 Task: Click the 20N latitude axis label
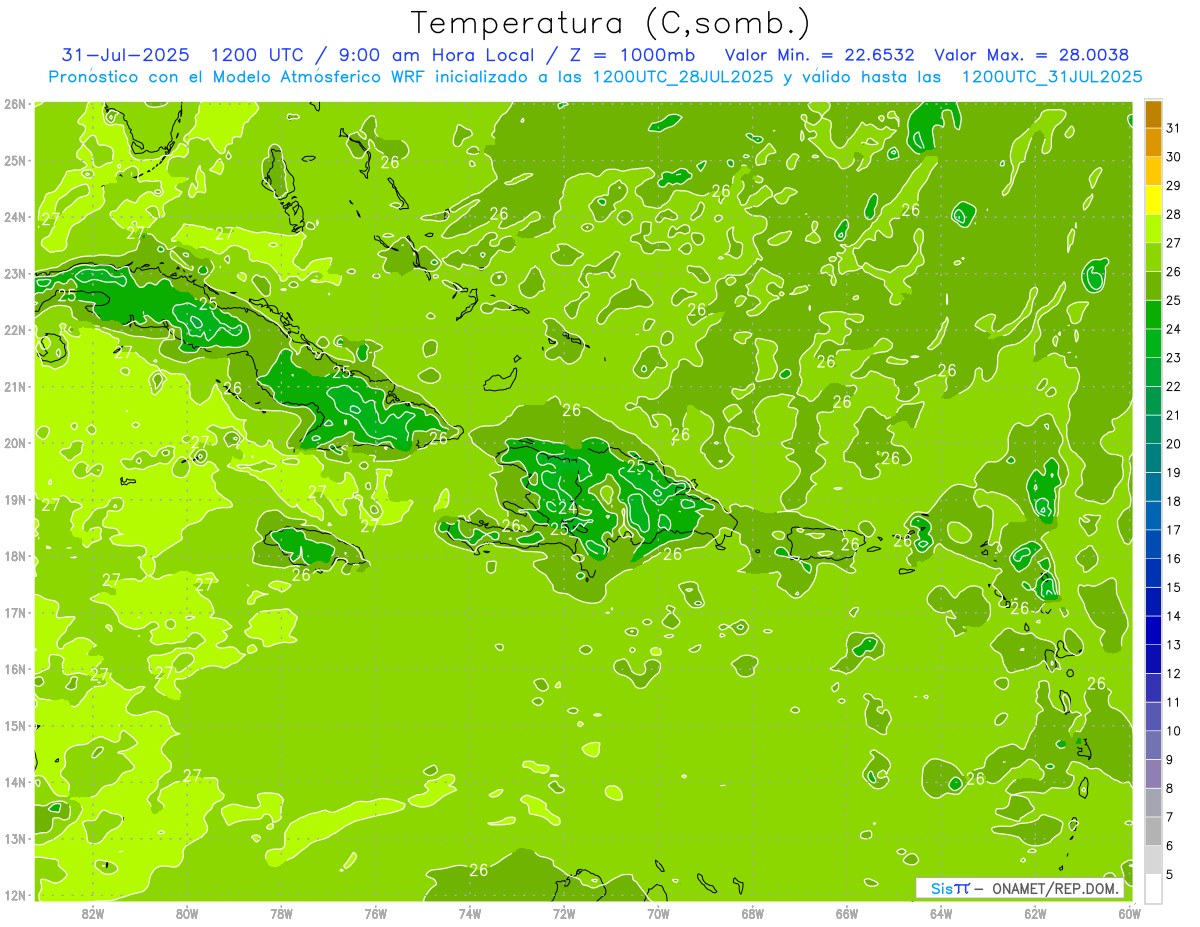(14, 443)
